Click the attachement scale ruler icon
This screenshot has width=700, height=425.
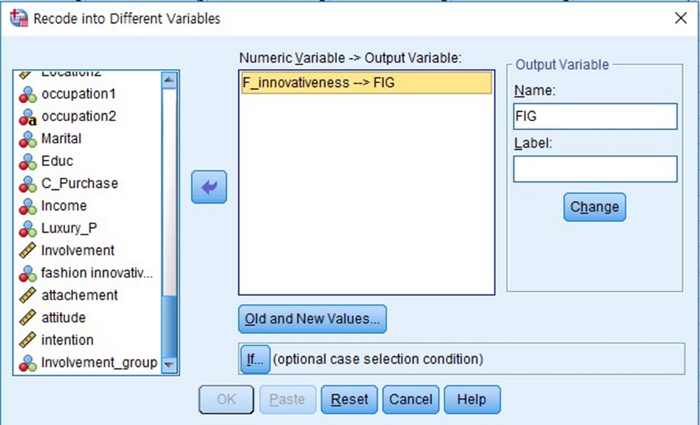click(x=28, y=295)
